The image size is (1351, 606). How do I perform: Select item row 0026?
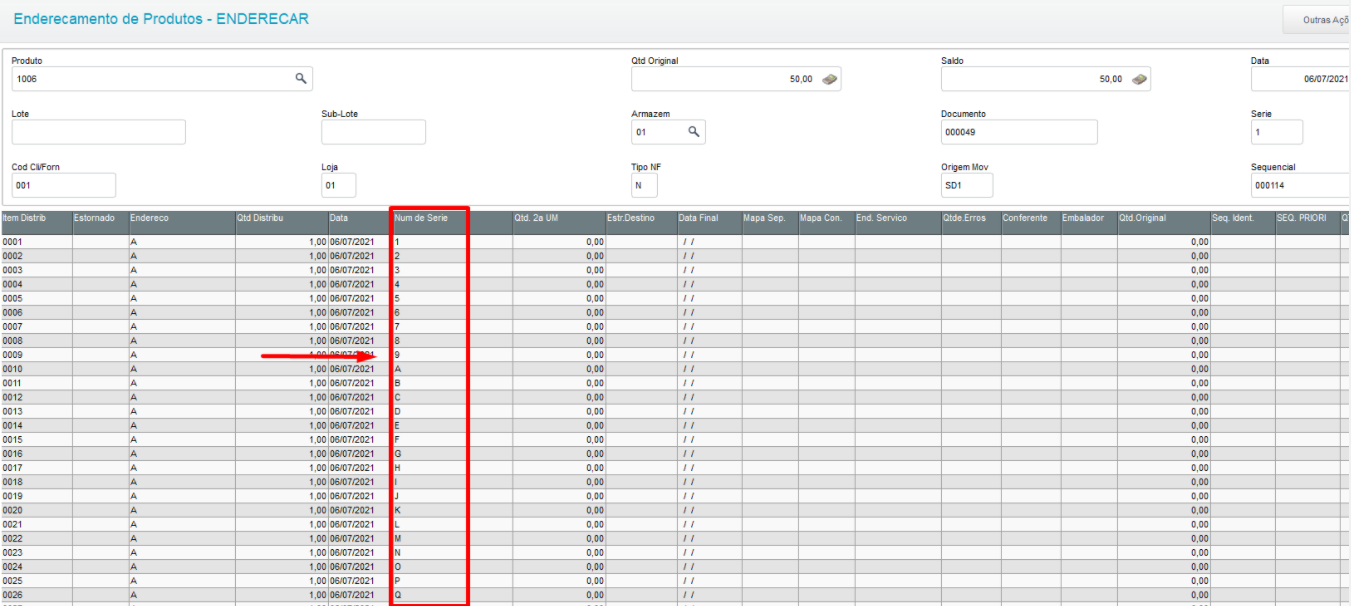pyautogui.click(x=675, y=595)
